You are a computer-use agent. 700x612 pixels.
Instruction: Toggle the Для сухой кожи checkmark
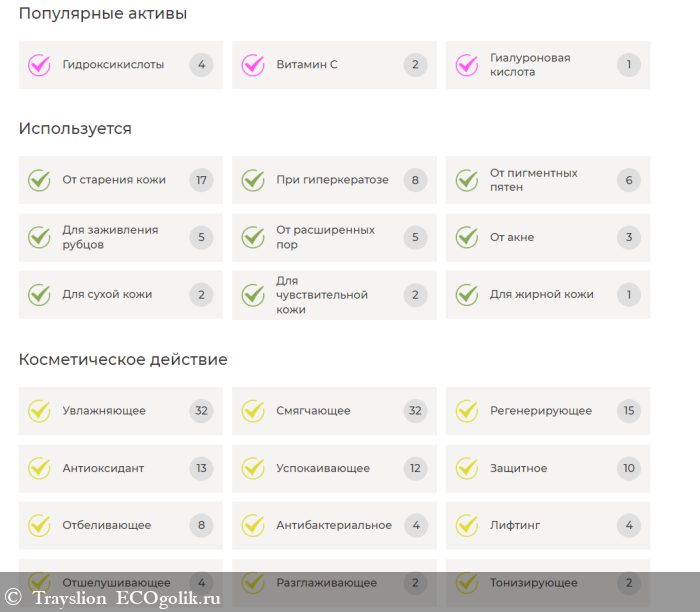click(39, 295)
